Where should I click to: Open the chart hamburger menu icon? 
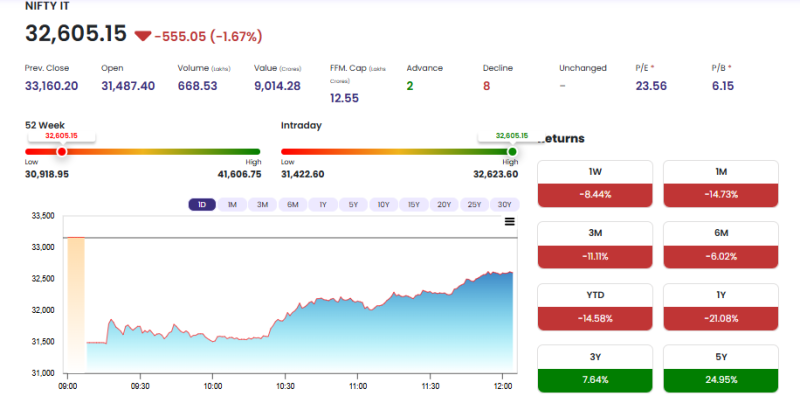pos(509,221)
